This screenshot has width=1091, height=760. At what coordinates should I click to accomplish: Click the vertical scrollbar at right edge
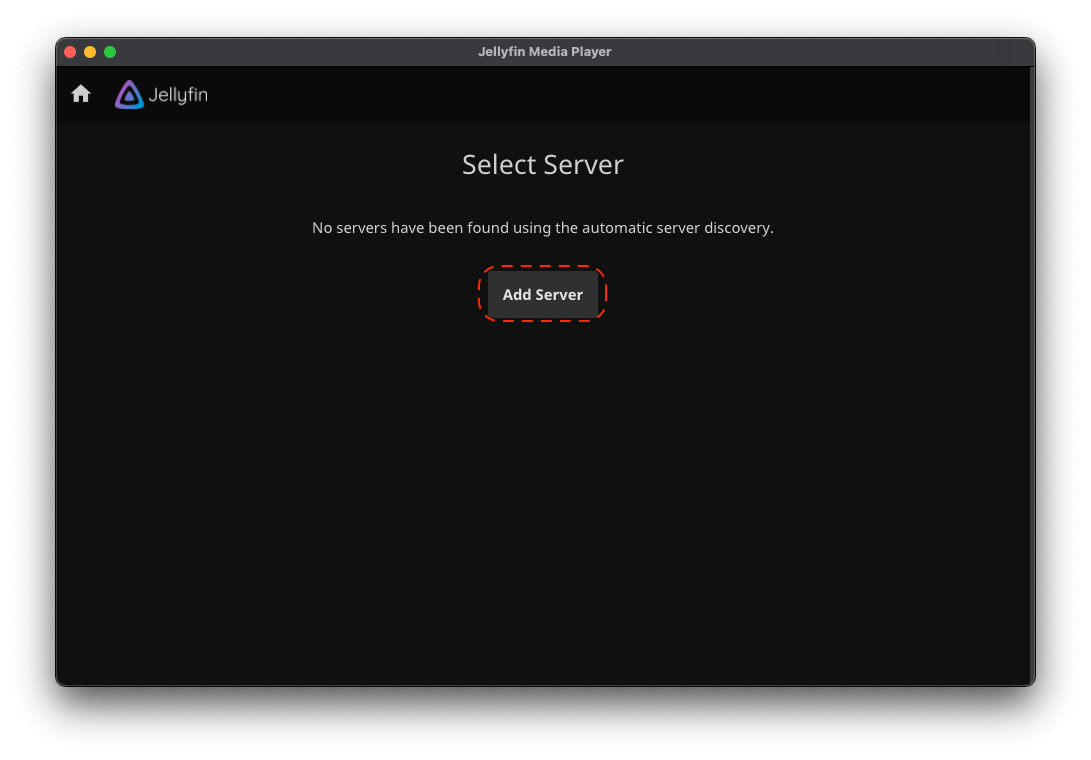[1030, 370]
